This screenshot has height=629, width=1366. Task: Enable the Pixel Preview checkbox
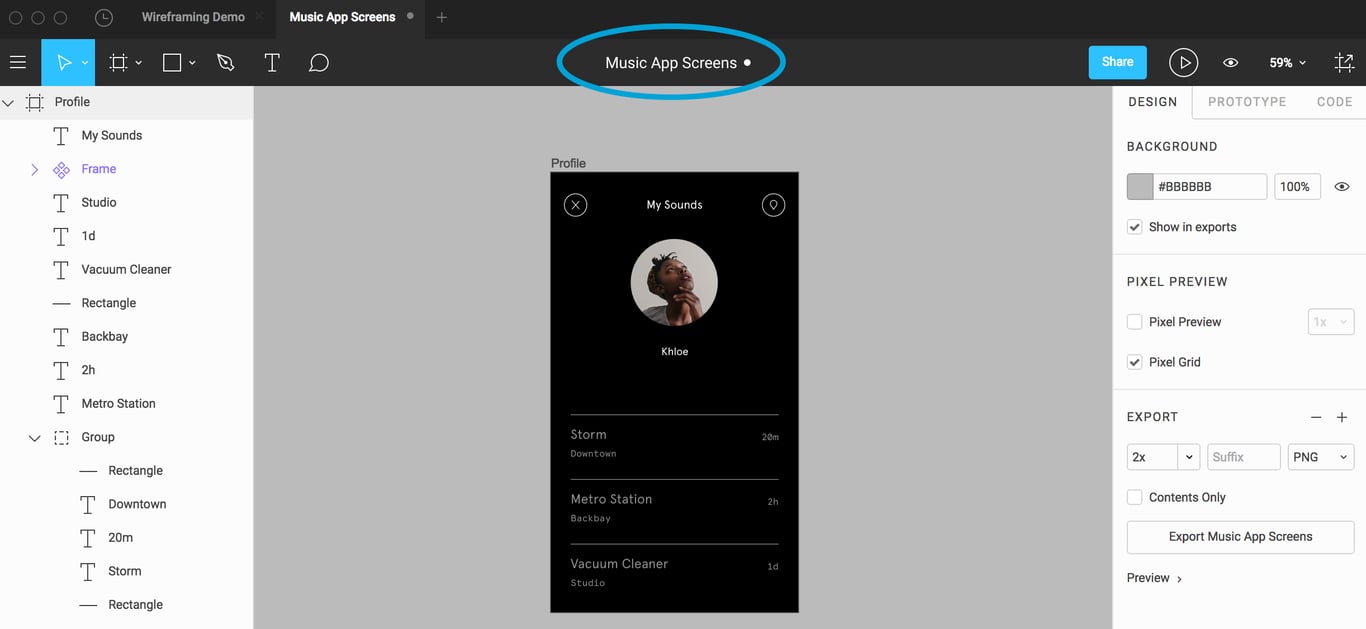pos(1135,322)
